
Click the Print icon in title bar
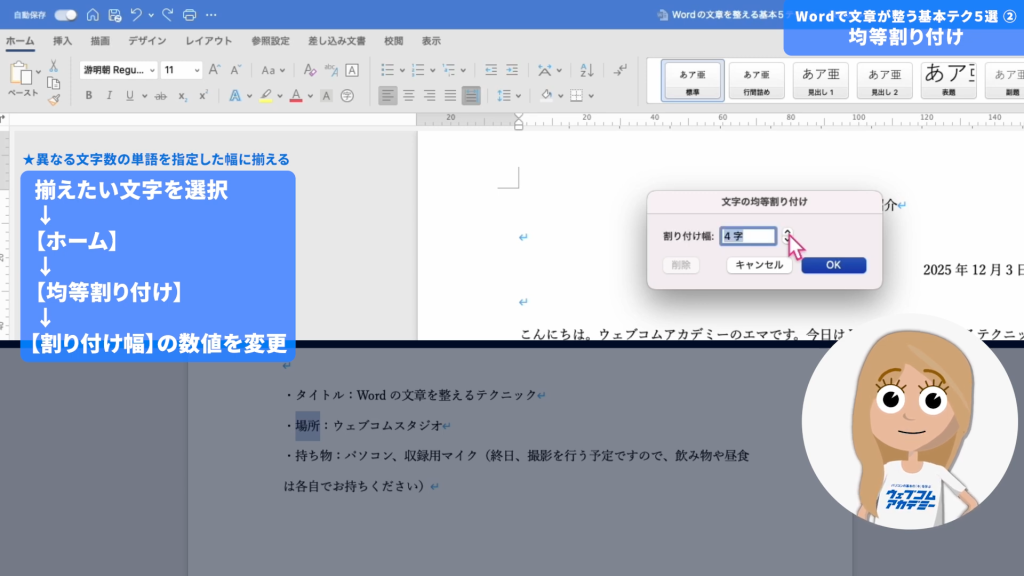point(190,15)
